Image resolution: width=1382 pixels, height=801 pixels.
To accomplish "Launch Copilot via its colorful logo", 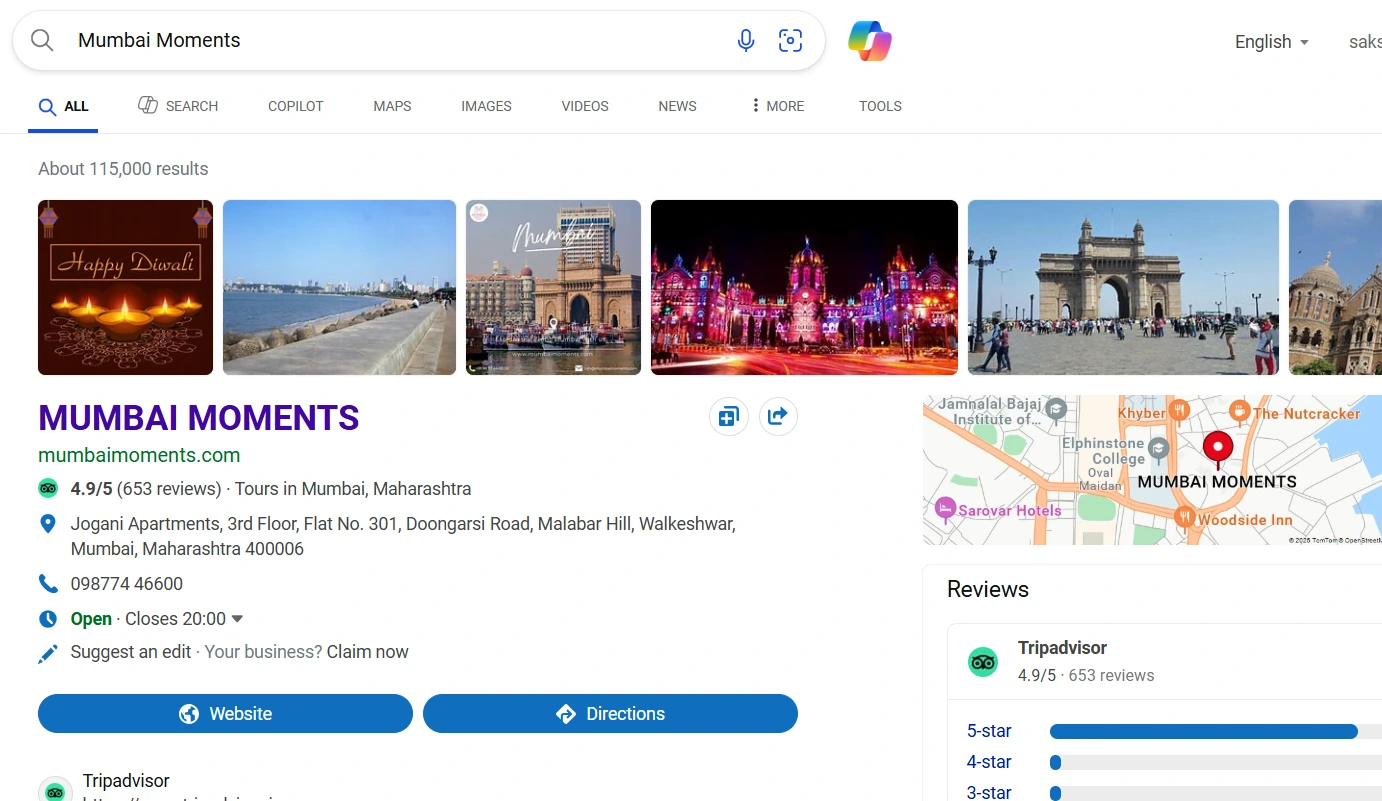I will pyautogui.click(x=869, y=42).
